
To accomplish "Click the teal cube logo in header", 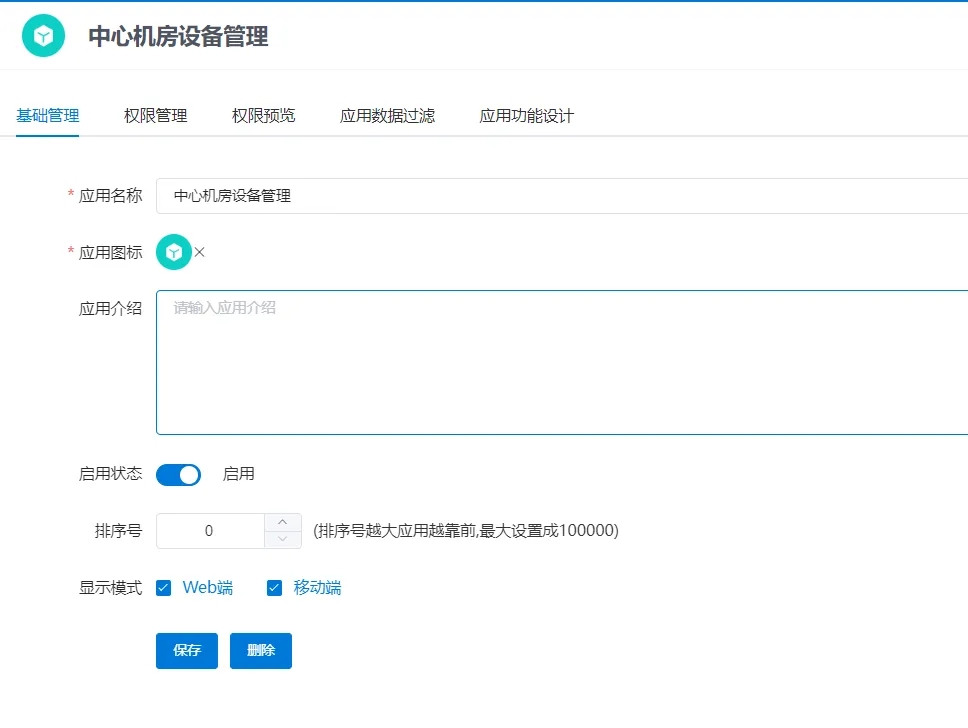I will (x=44, y=36).
